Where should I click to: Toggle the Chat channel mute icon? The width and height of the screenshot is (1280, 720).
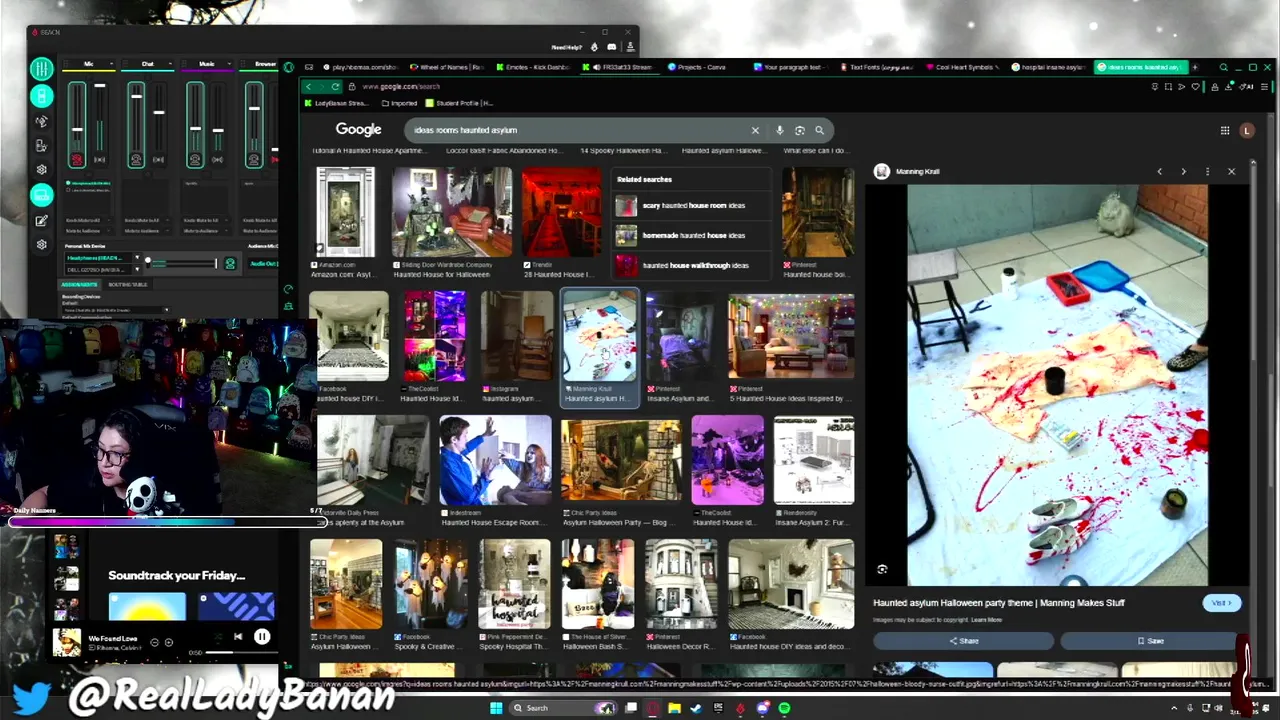point(136,159)
